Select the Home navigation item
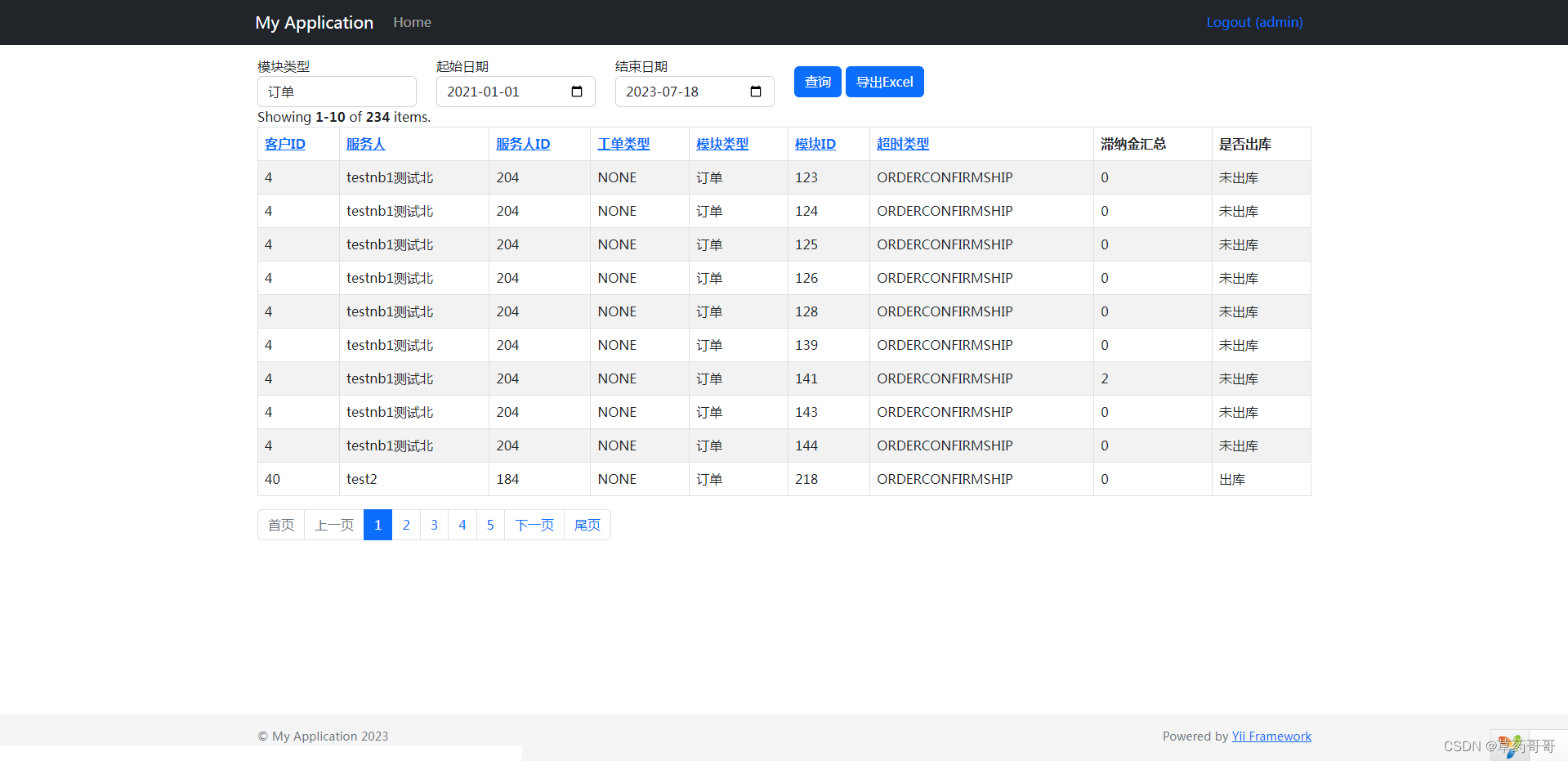 pyautogui.click(x=411, y=22)
